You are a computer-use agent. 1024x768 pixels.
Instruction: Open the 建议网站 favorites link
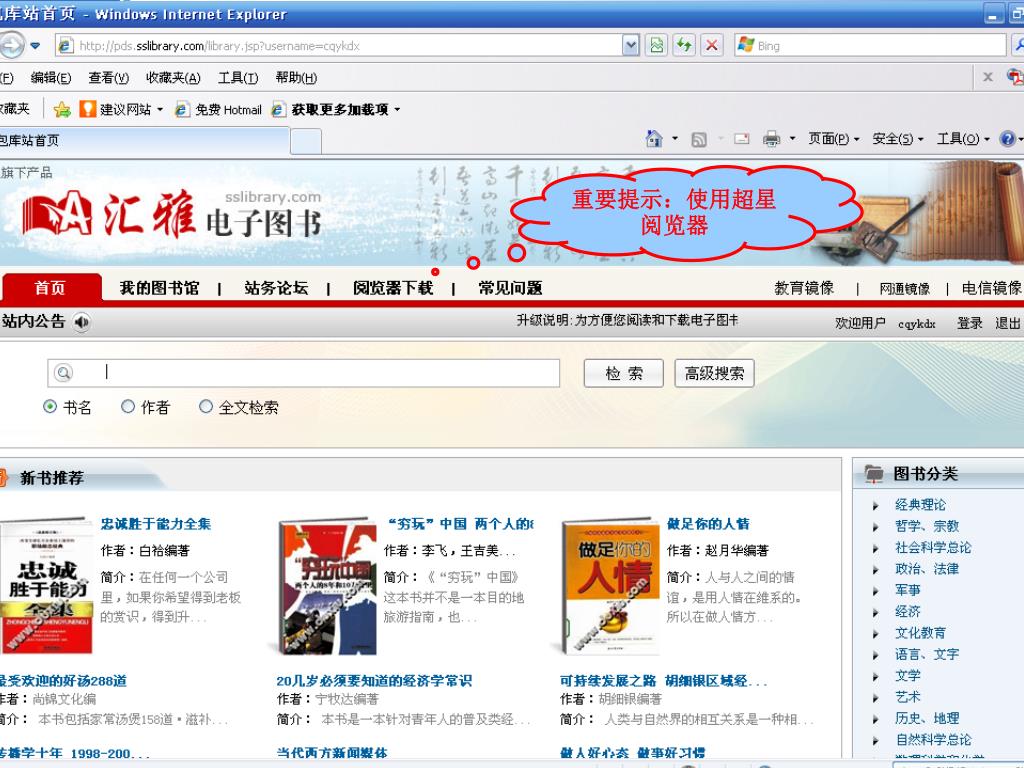pos(121,110)
